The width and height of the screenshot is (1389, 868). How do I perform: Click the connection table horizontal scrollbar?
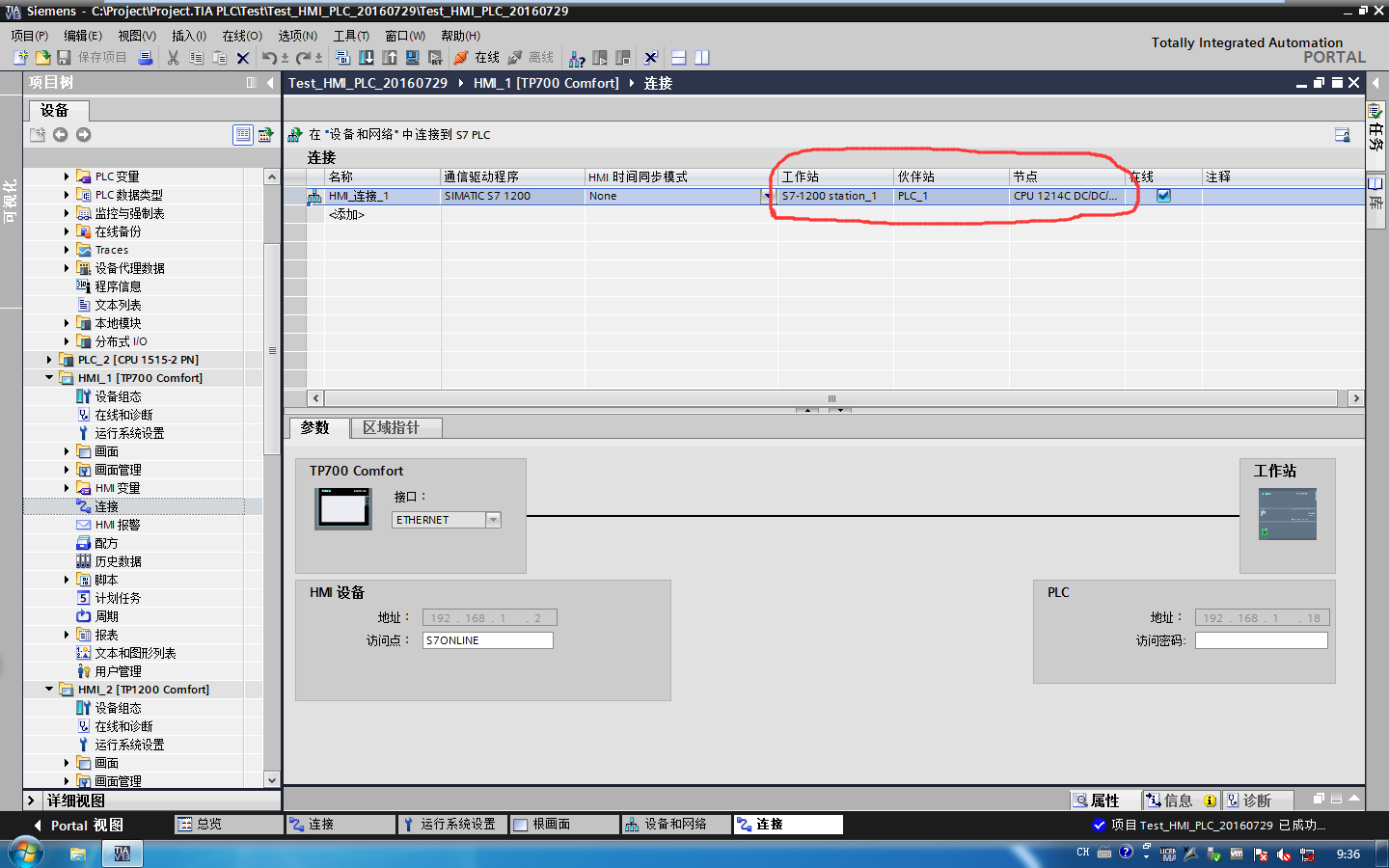[x=831, y=398]
